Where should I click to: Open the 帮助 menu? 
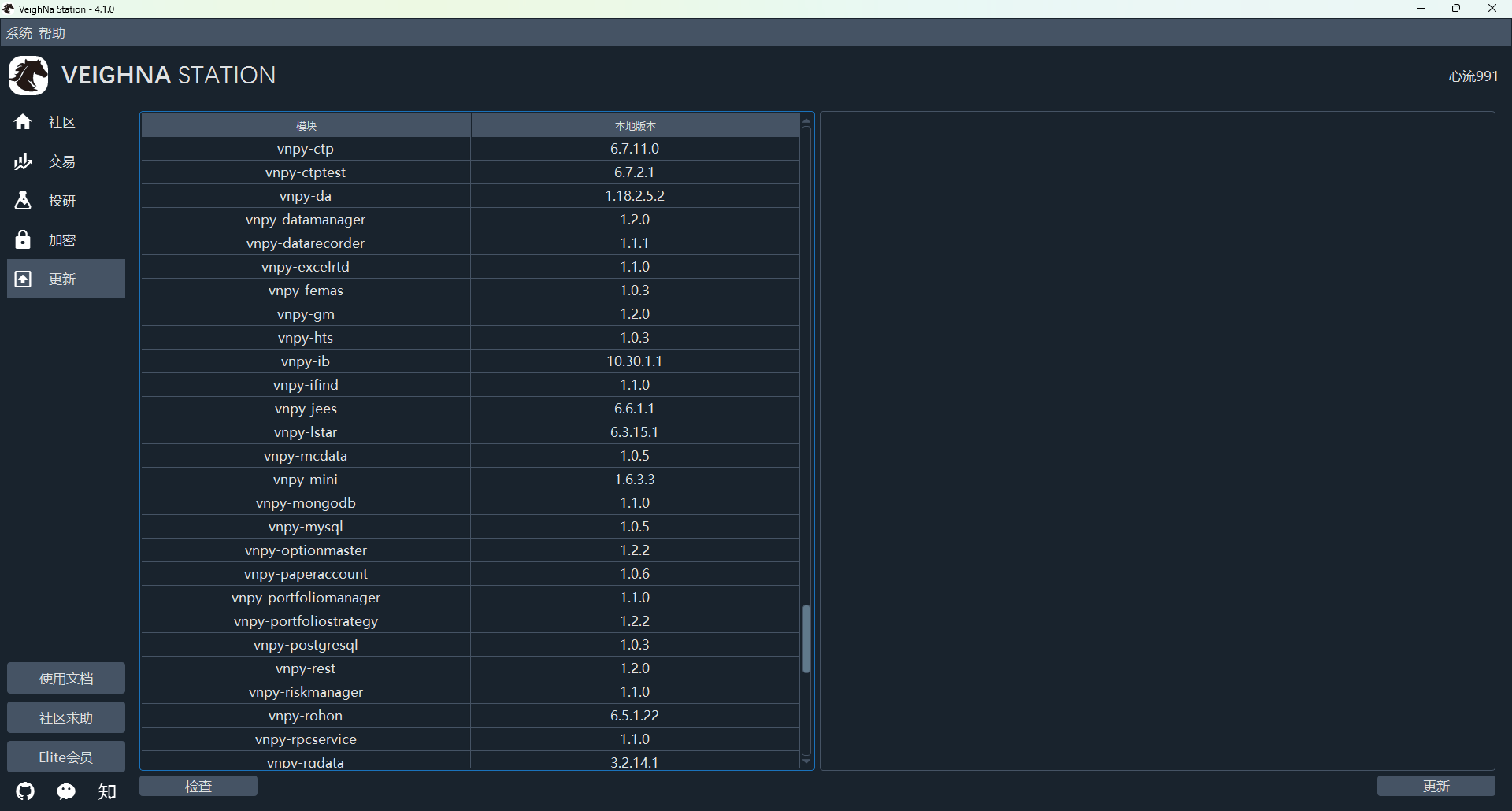coord(52,33)
